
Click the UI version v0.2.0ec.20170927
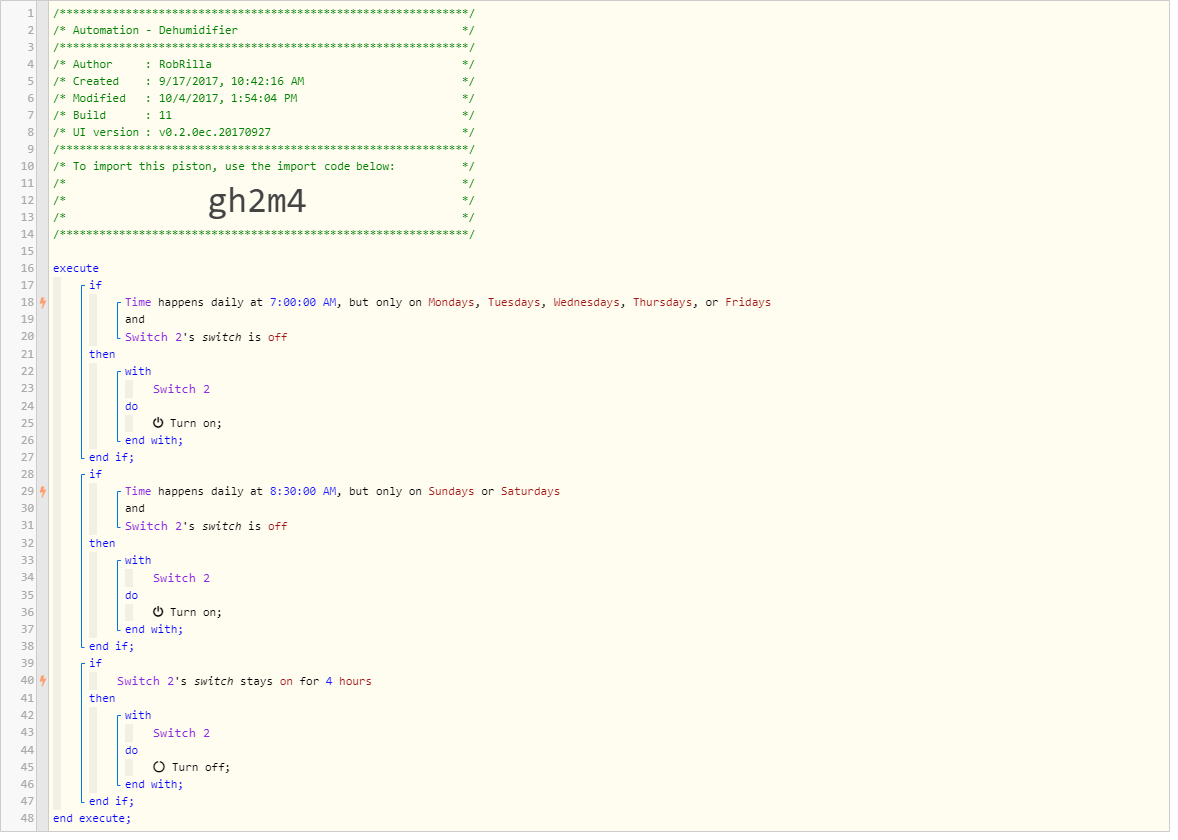215,133
